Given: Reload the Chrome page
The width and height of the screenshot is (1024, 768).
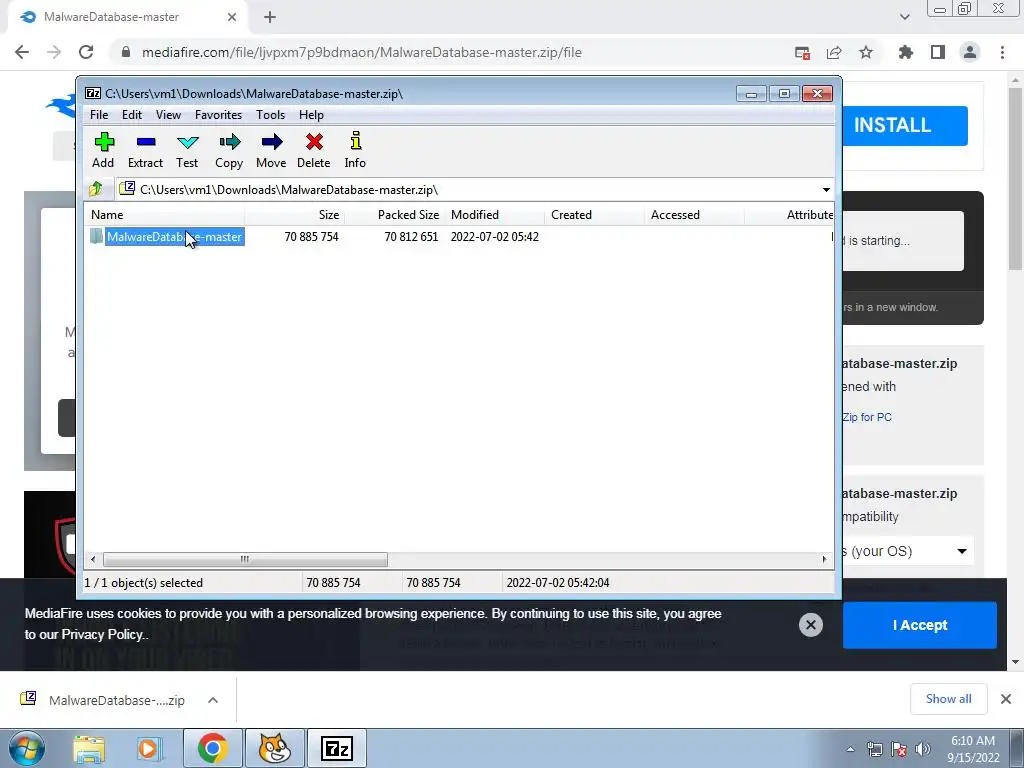Looking at the screenshot, I should click(x=86, y=52).
